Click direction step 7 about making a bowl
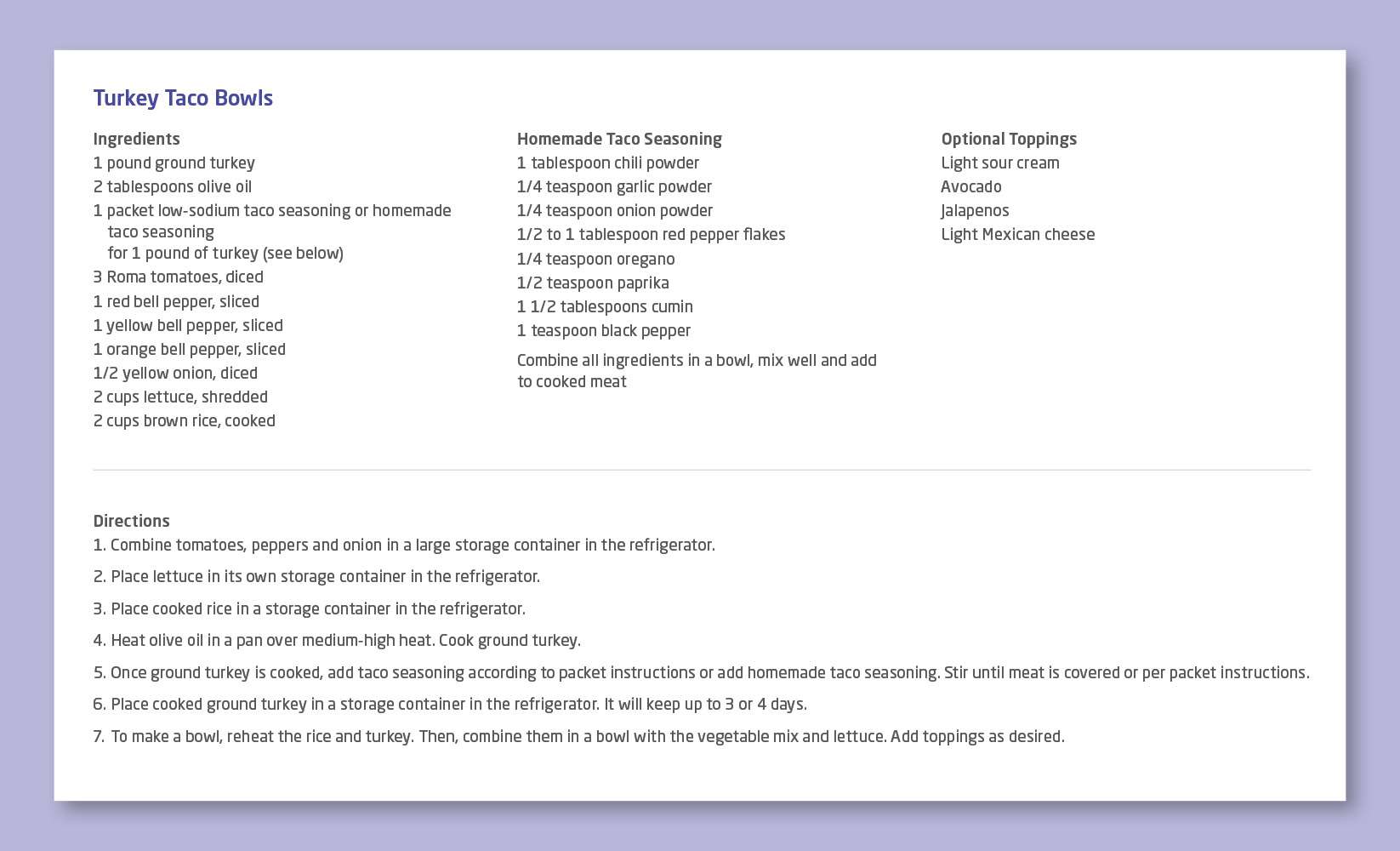The width and height of the screenshot is (1400, 851). coord(578,736)
